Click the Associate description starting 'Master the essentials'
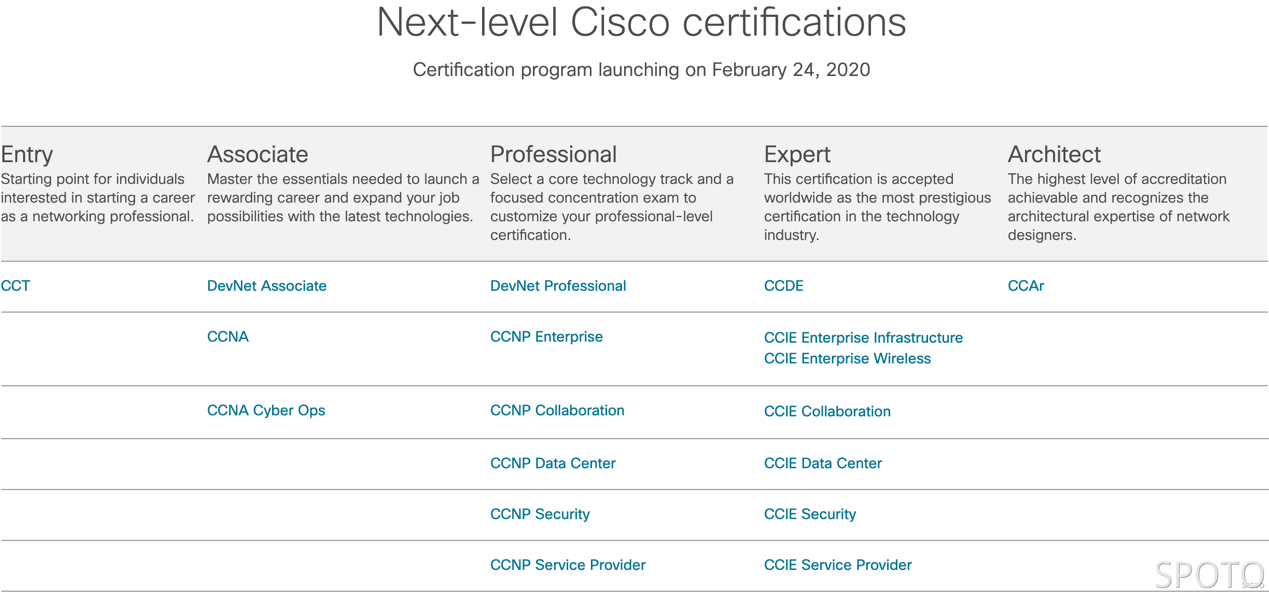The height and width of the screenshot is (593, 1269). pyautogui.click(x=343, y=198)
